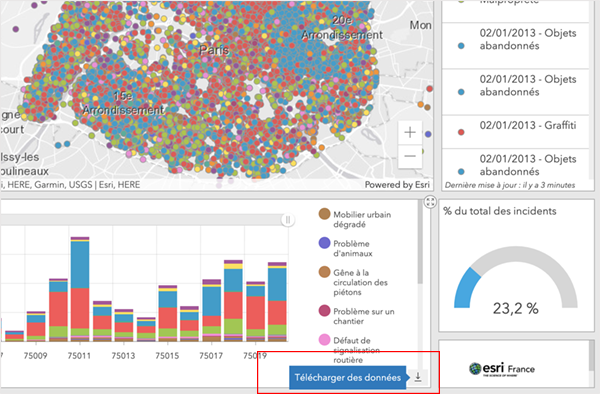Click the chart range handle pause icon
Image resolution: width=600 pixels, height=394 pixels.
click(x=288, y=220)
